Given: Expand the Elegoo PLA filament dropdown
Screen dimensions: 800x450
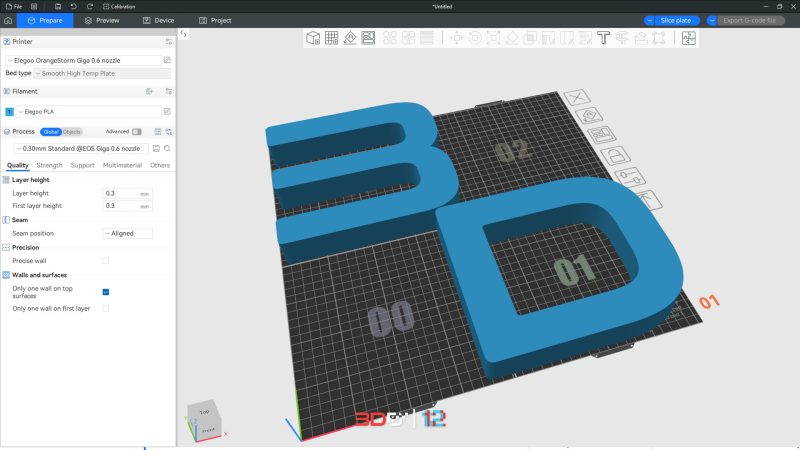Looking at the screenshot, I should pyautogui.click(x=88, y=111).
